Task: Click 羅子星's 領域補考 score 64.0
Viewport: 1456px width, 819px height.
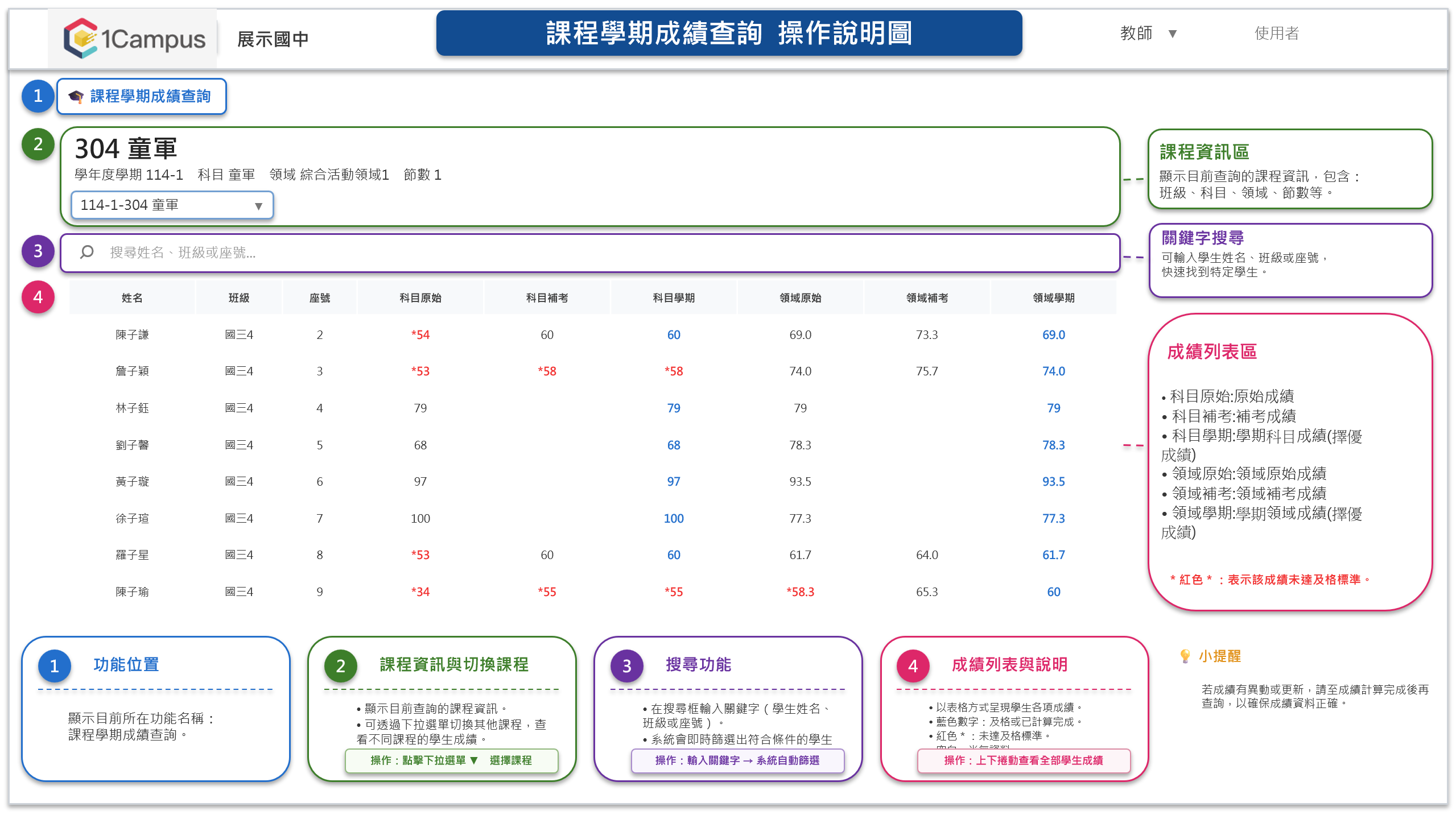Action: click(927, 555)
